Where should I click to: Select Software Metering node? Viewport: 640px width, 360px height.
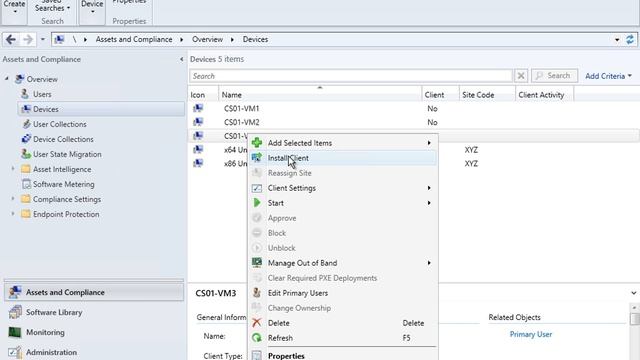point(63,184)
